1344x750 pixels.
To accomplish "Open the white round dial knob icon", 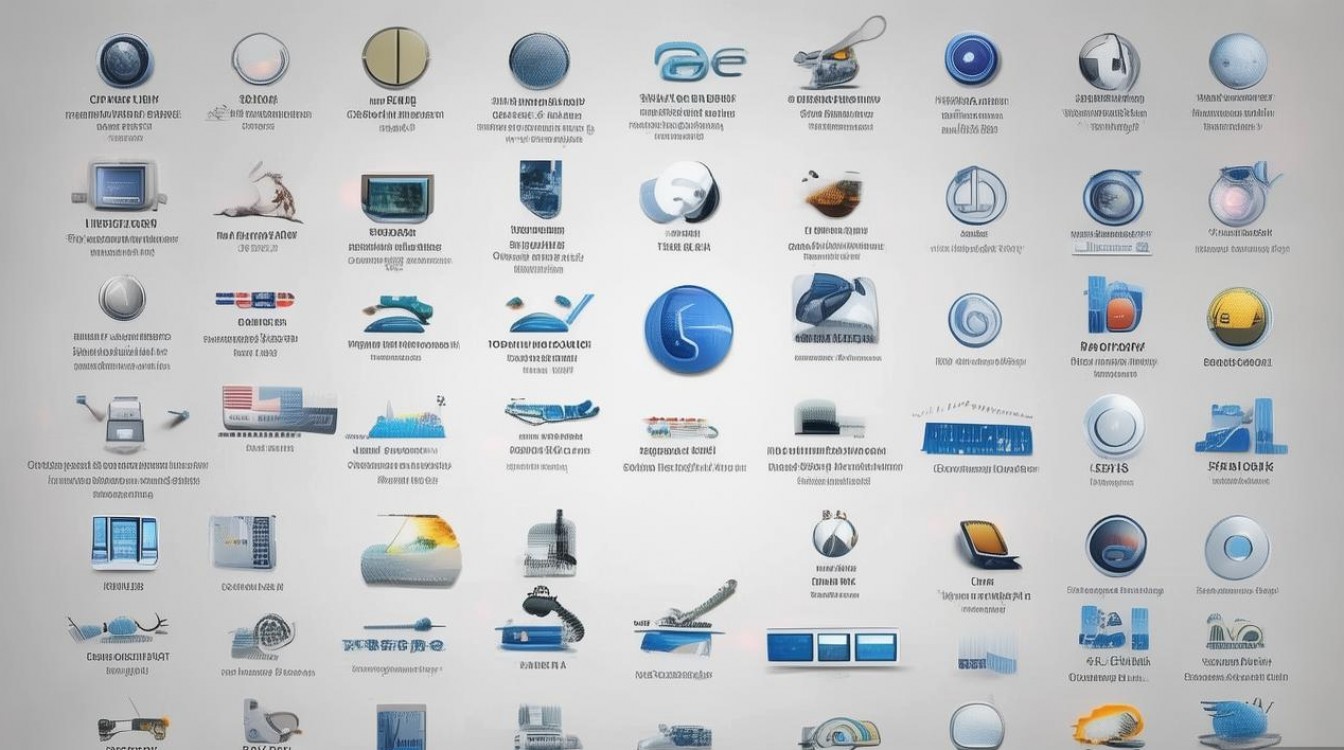I will (1114, 427).
